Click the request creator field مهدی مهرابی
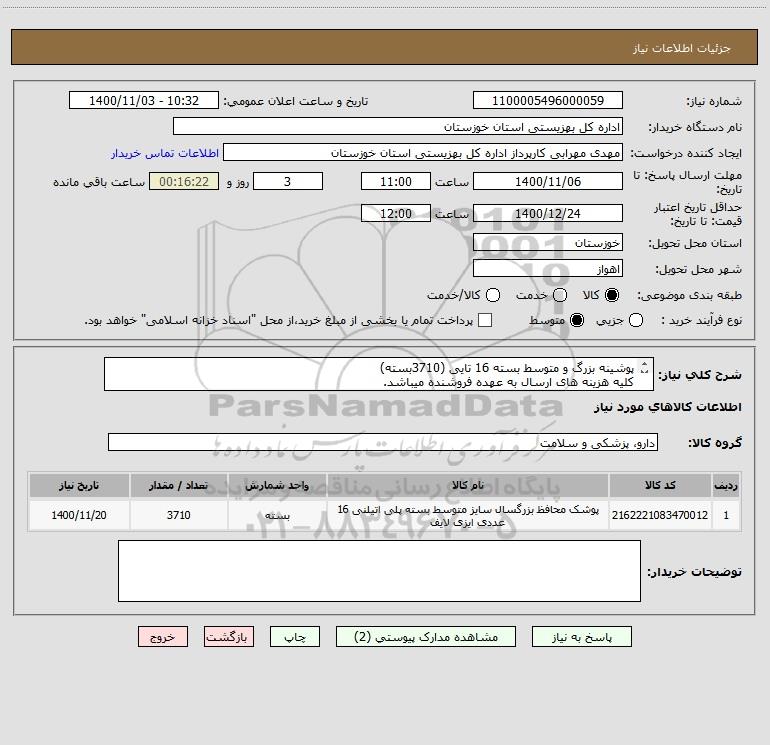770x745 pixels. 423,152
